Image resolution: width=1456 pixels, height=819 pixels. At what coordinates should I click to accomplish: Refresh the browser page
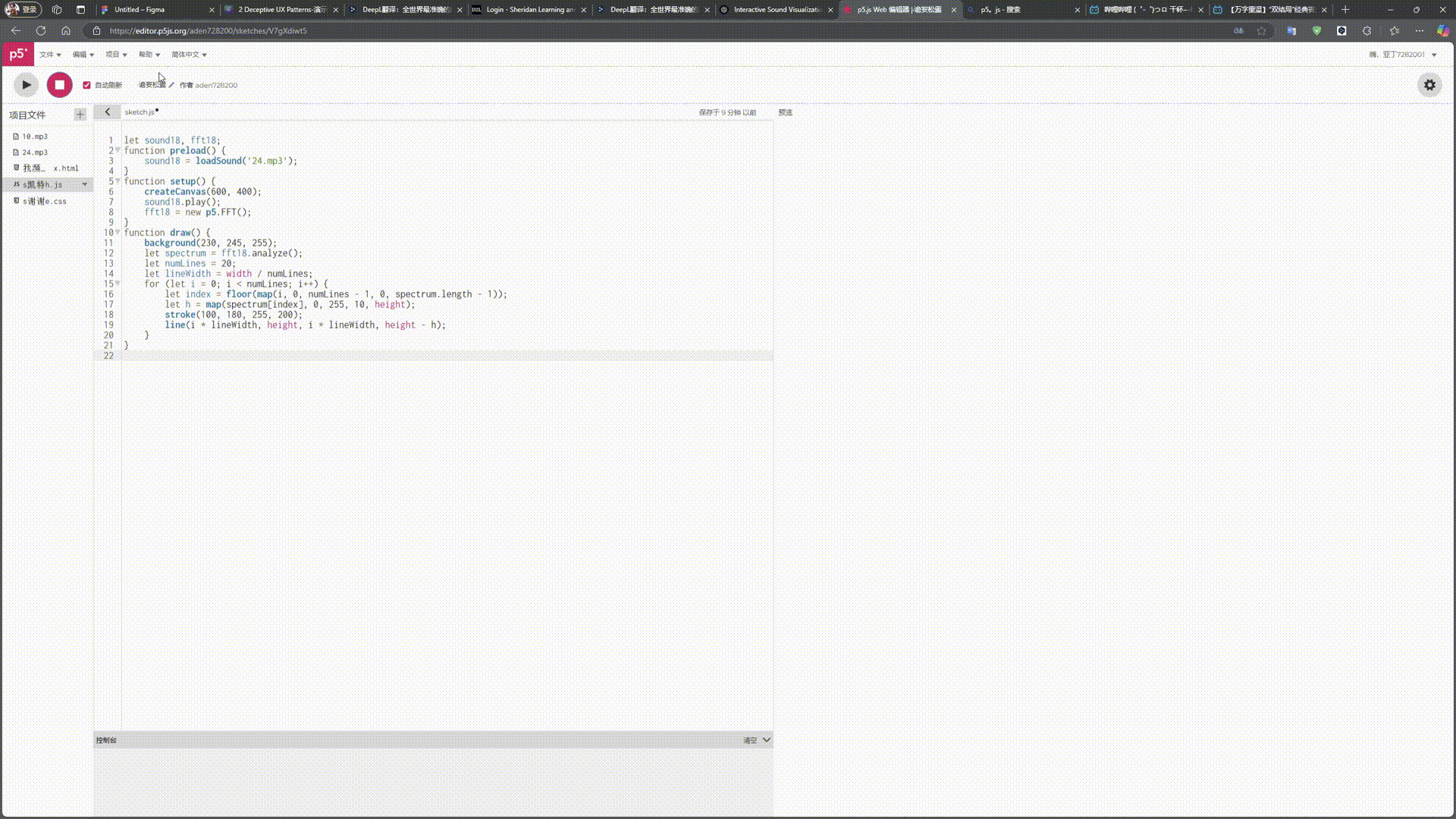pos(41,31)
